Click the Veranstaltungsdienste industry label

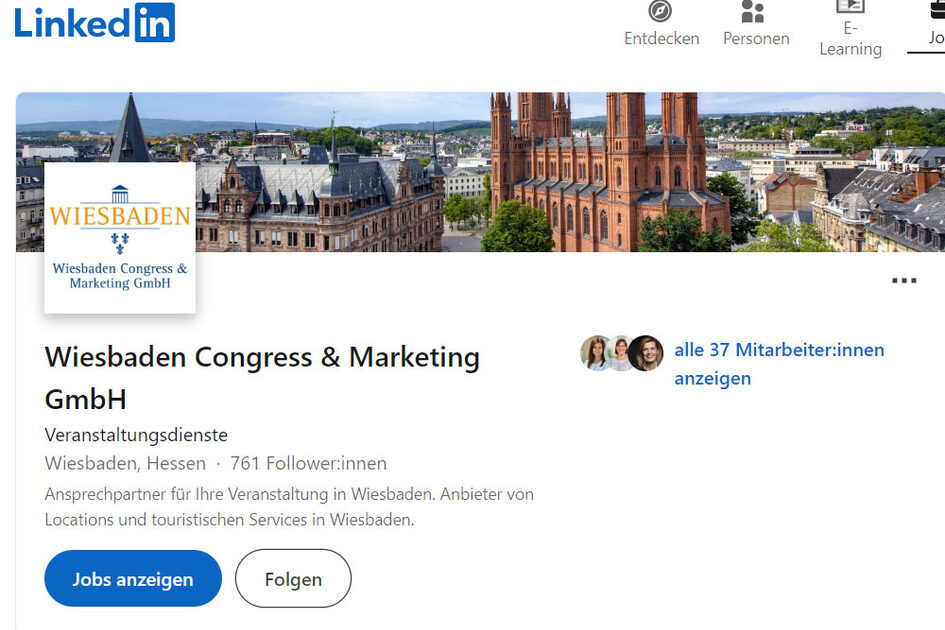(x=136, y=435)
